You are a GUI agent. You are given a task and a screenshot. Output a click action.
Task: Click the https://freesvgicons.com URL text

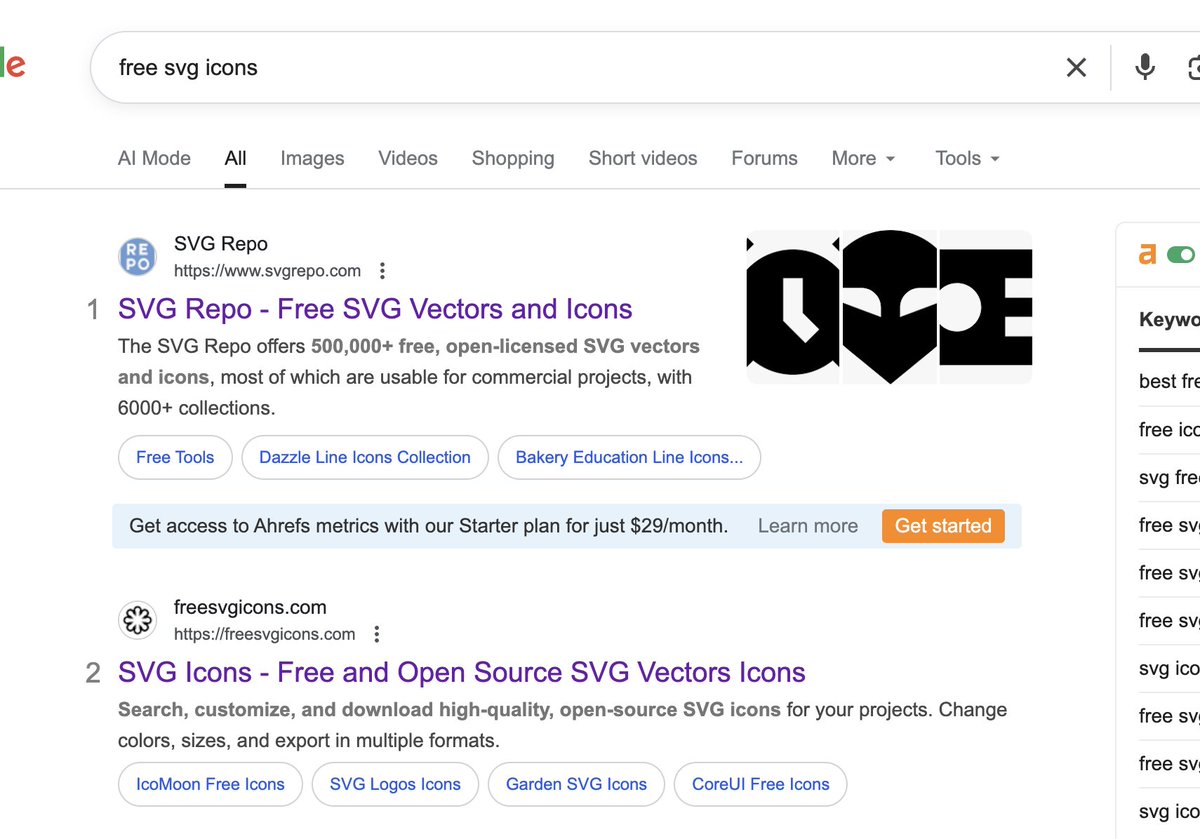click(x=264, y=634)
